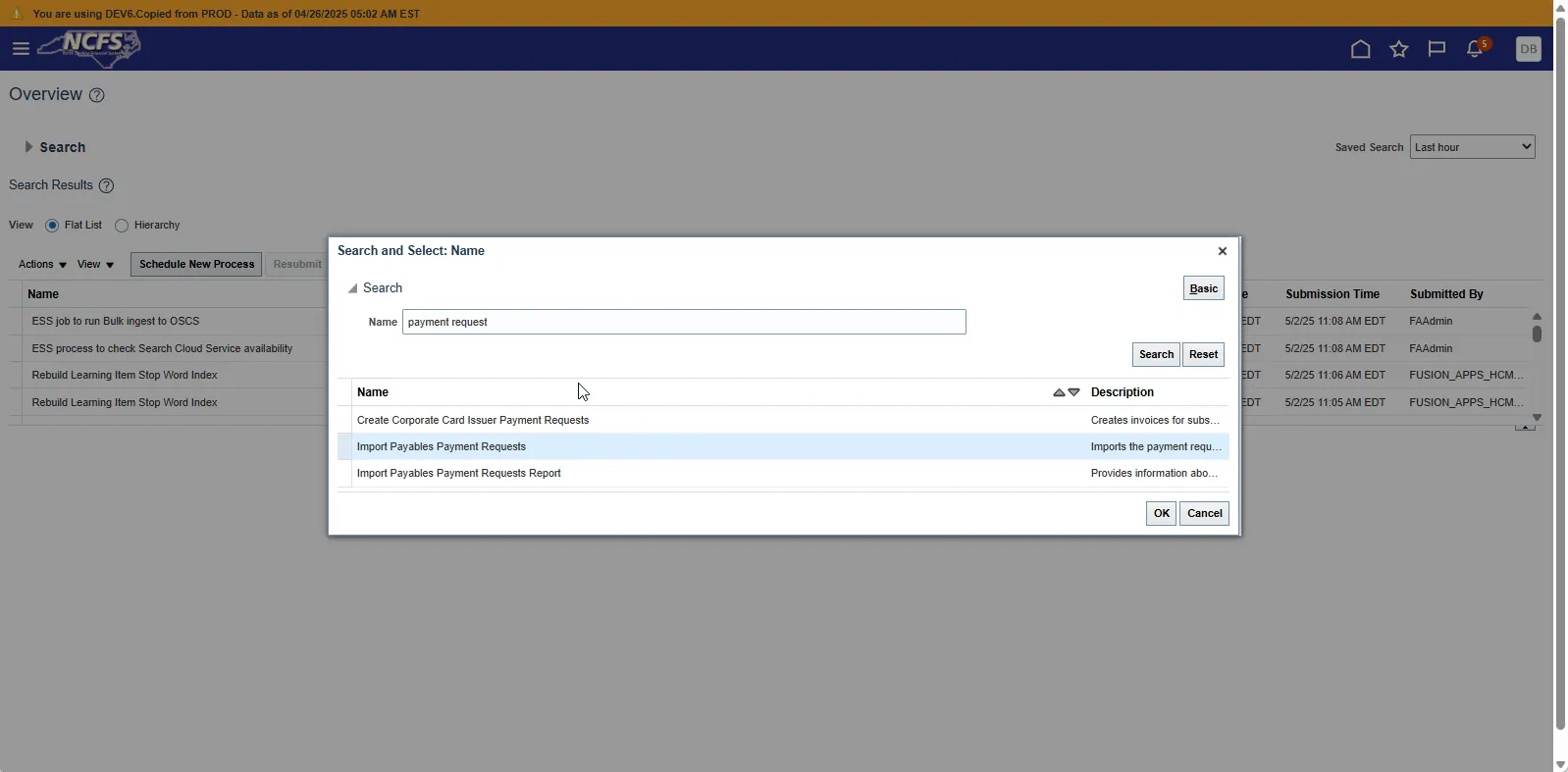Open the Watchlist flag icon

(1437, 49)
